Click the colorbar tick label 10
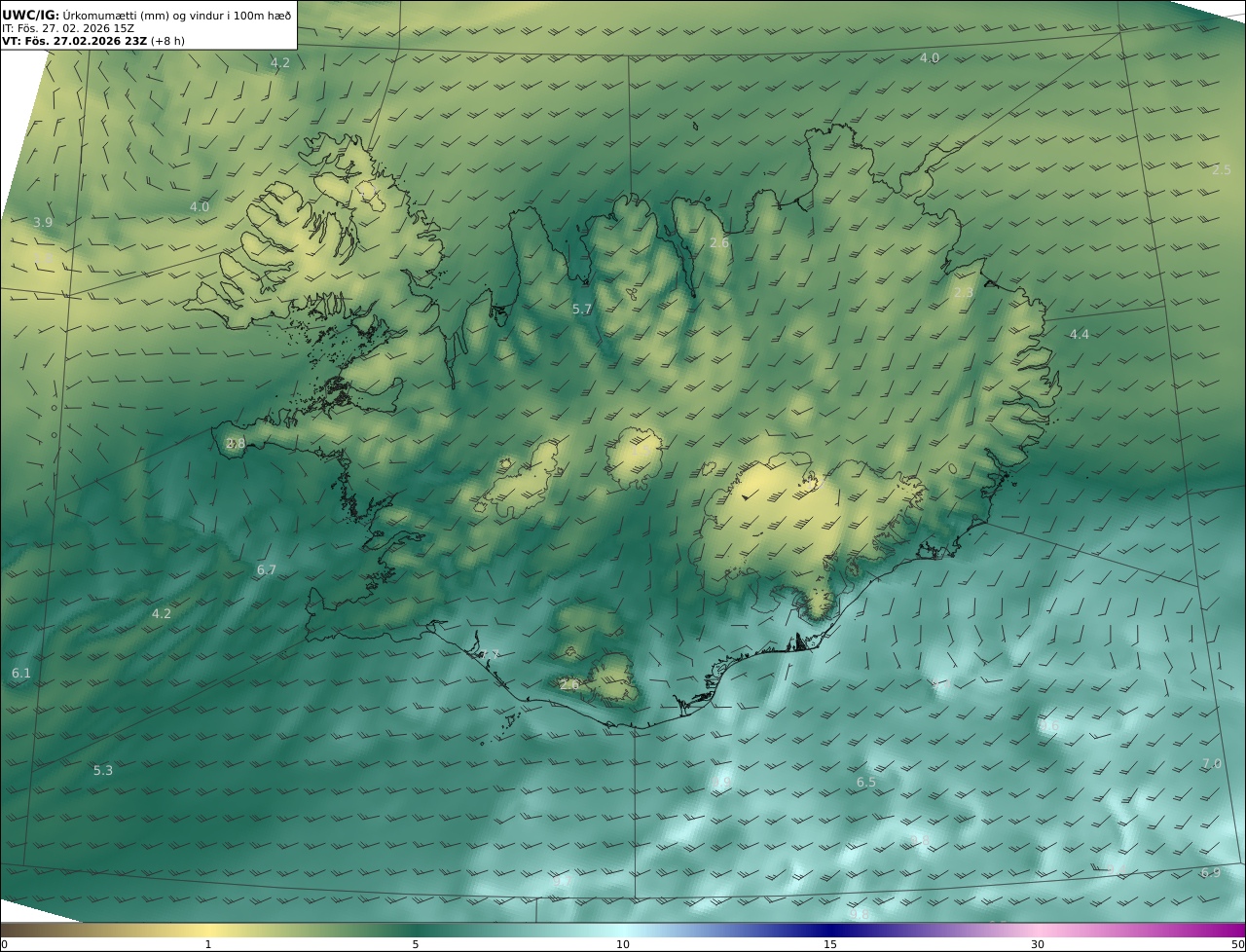The image size is (1246, 952). coord(623,944)
